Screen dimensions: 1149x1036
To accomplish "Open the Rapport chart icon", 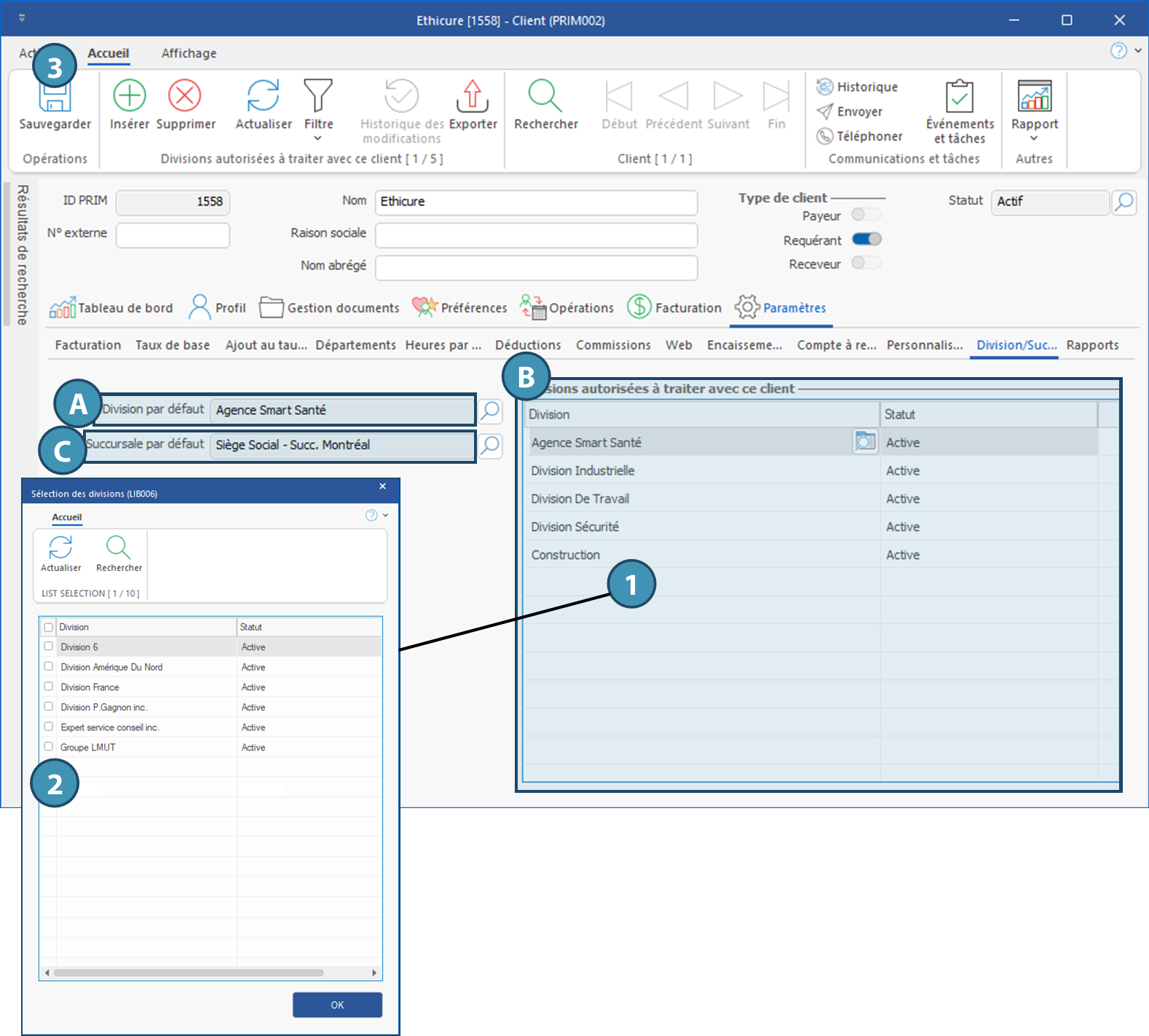I will pyautogui.click(x=1034, y=96).
